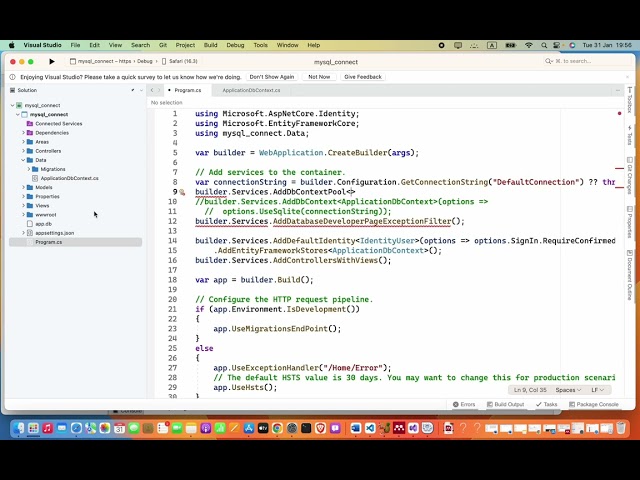Collapse the mysql_connect solution node

click(13, 105)
